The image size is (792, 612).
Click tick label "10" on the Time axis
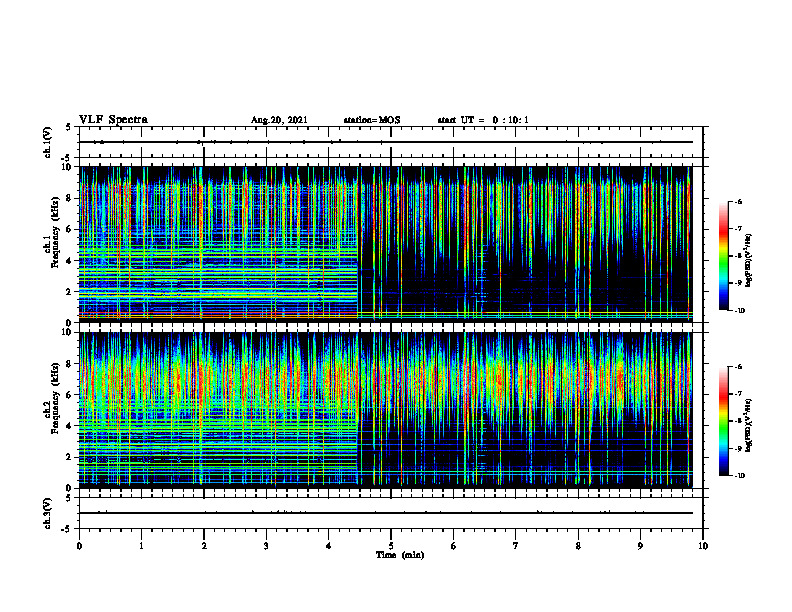point(703,546)
